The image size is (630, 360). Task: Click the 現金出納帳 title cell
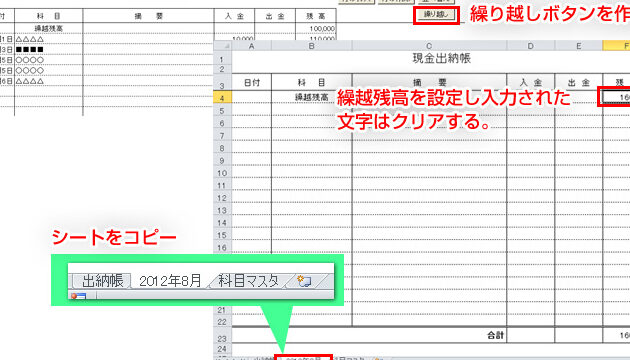(x=441, y=59)
